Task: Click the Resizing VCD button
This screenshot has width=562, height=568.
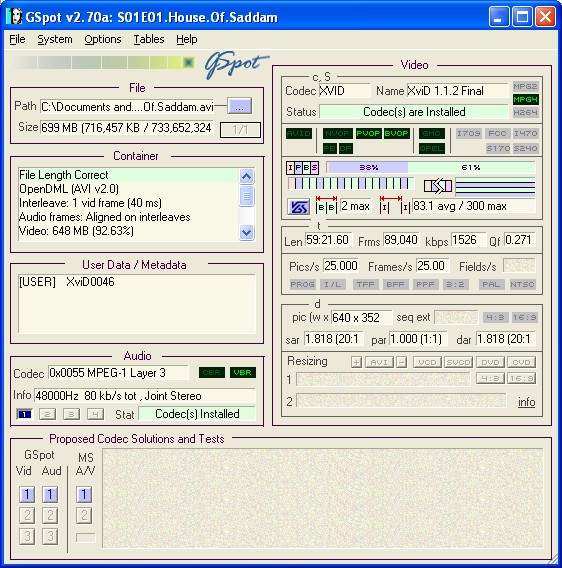Action: 428,362
